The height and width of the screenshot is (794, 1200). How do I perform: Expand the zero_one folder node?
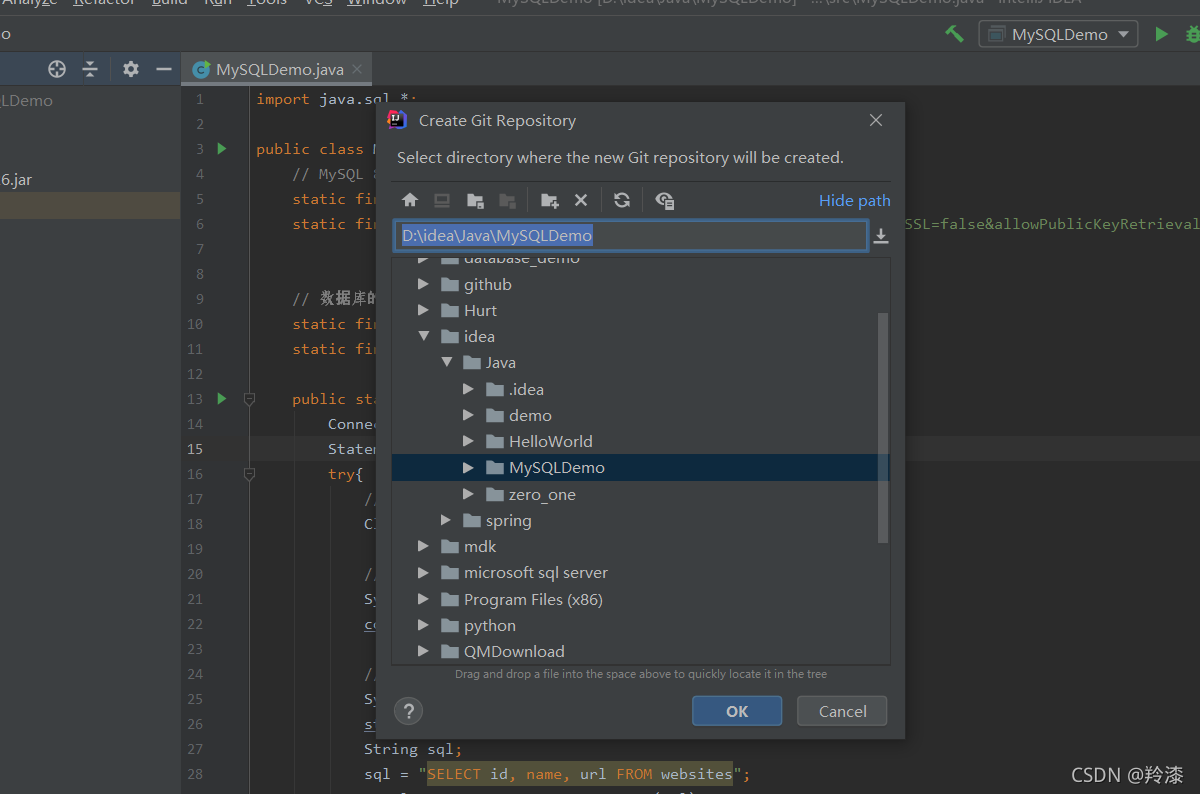tap(468, 494)
